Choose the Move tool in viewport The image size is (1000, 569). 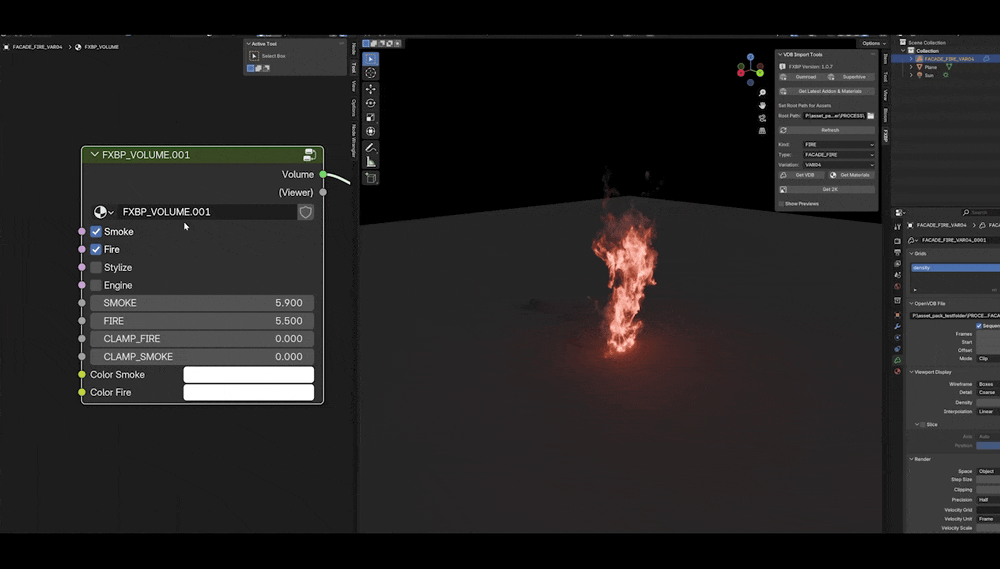[371, 89]
